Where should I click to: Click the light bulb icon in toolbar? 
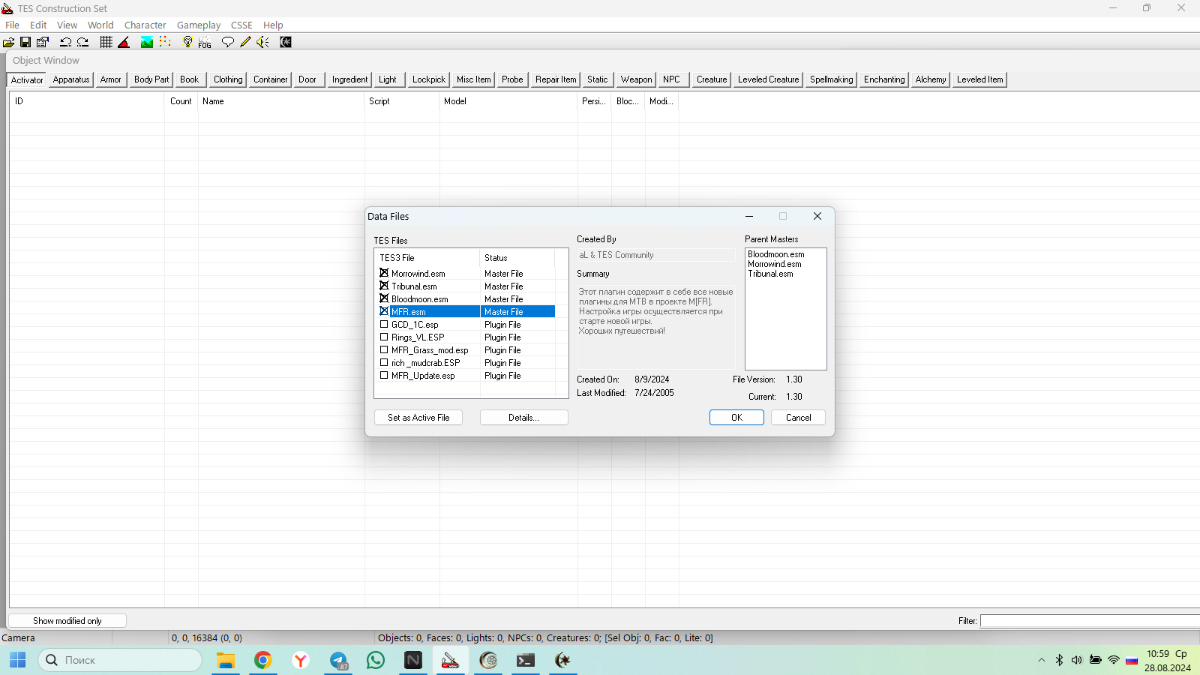coord(187,42)
